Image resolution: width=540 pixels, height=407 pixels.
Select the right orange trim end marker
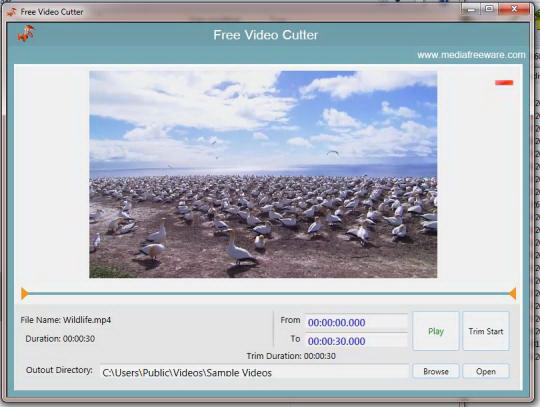(x=512, y=294)
